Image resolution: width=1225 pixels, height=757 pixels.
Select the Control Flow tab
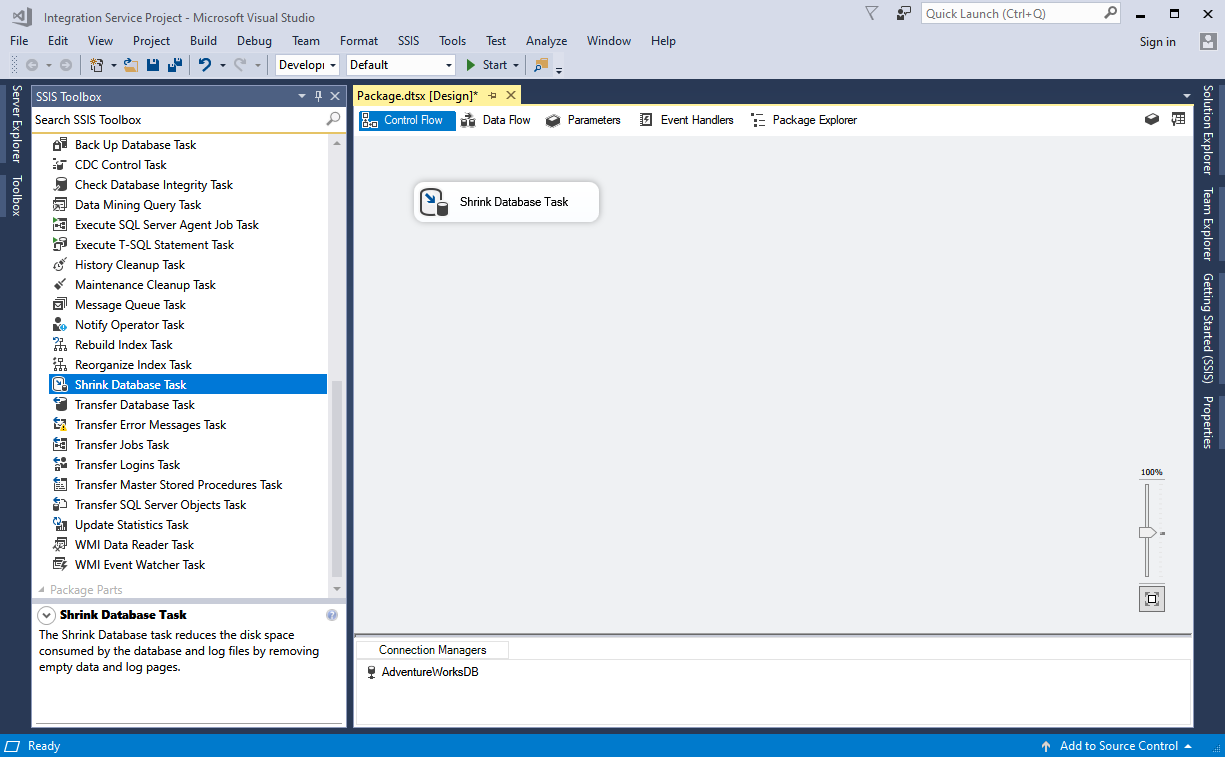407,120
